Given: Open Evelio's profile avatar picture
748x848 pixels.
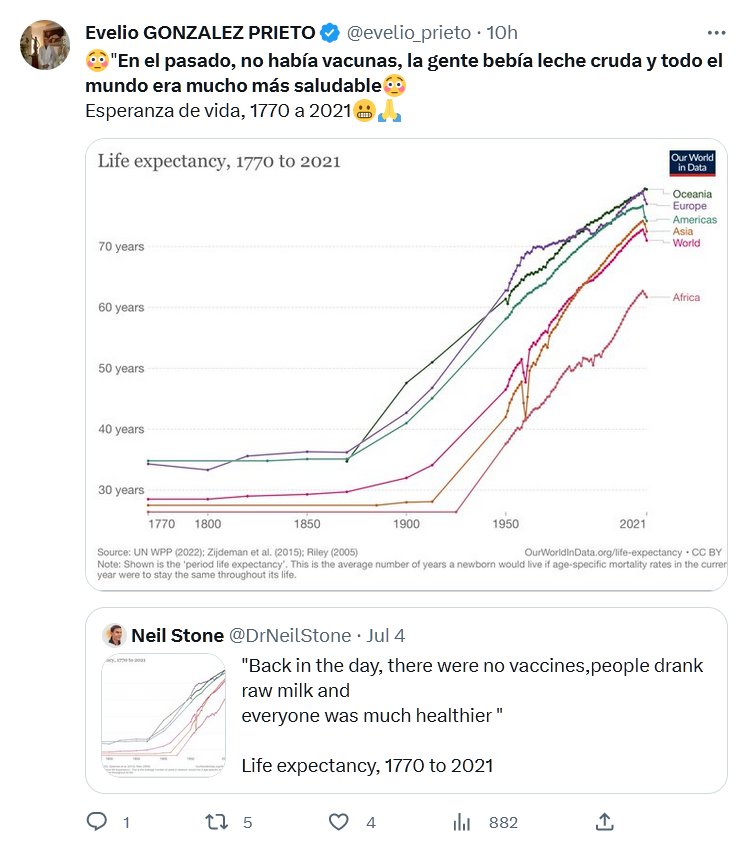Looking at the screenshot, I should coord(45,45).
